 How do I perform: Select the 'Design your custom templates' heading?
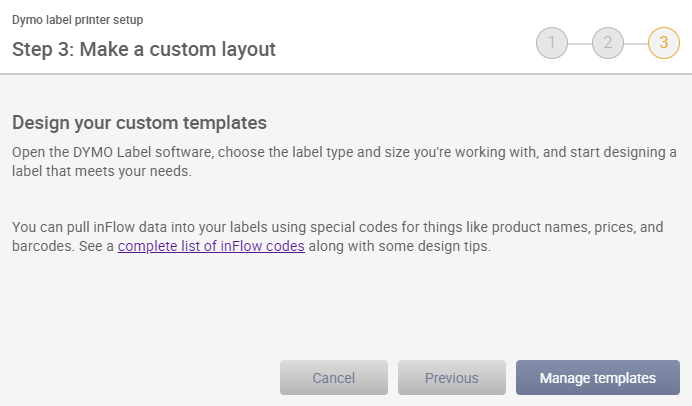[x=139, y=123]
